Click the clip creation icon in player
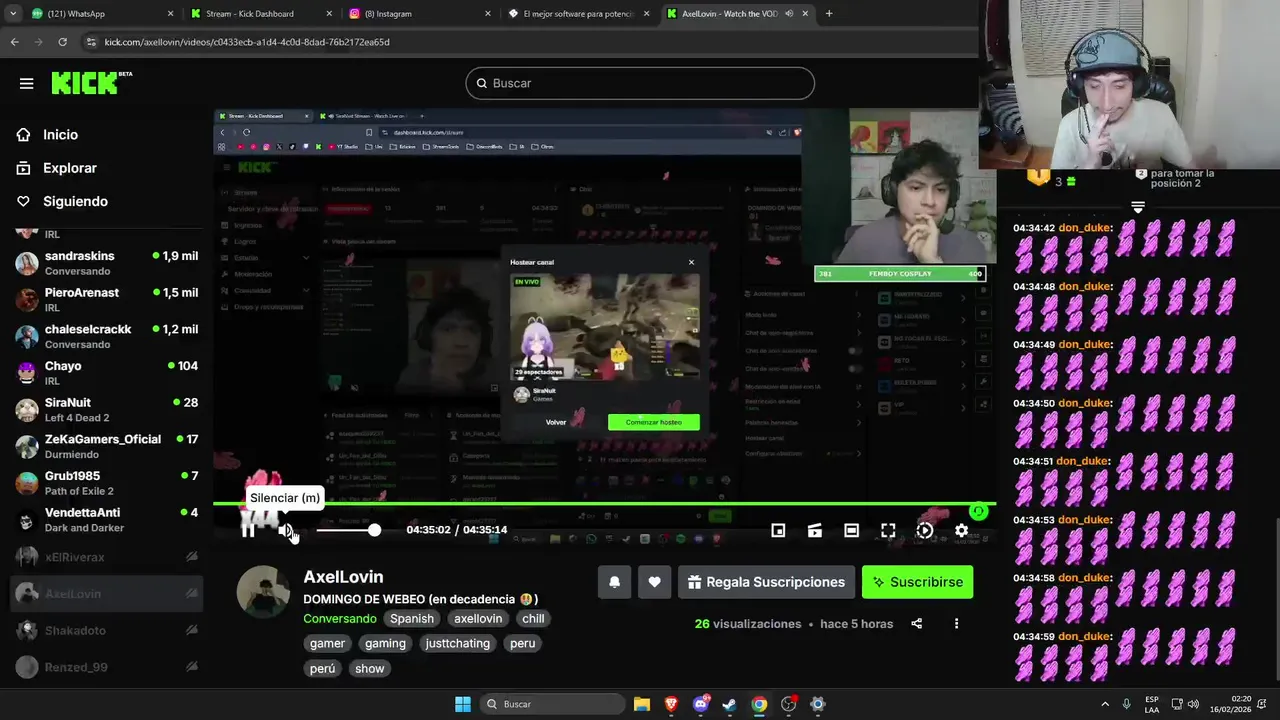 815,530
